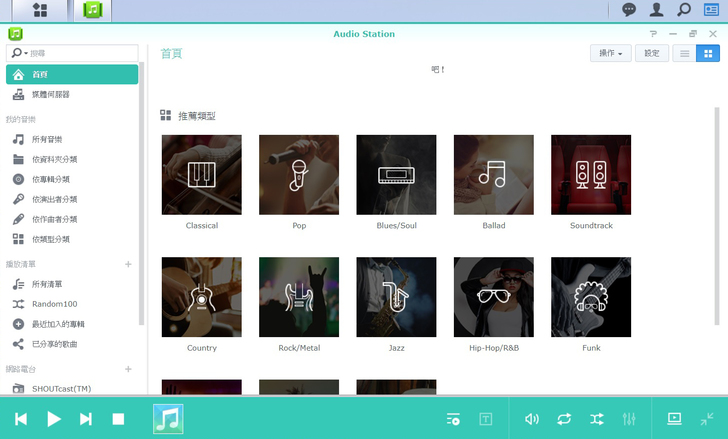
Task: Click the main content vertical scrollbar
Action: pyautogui.click(x=717, y=216)
